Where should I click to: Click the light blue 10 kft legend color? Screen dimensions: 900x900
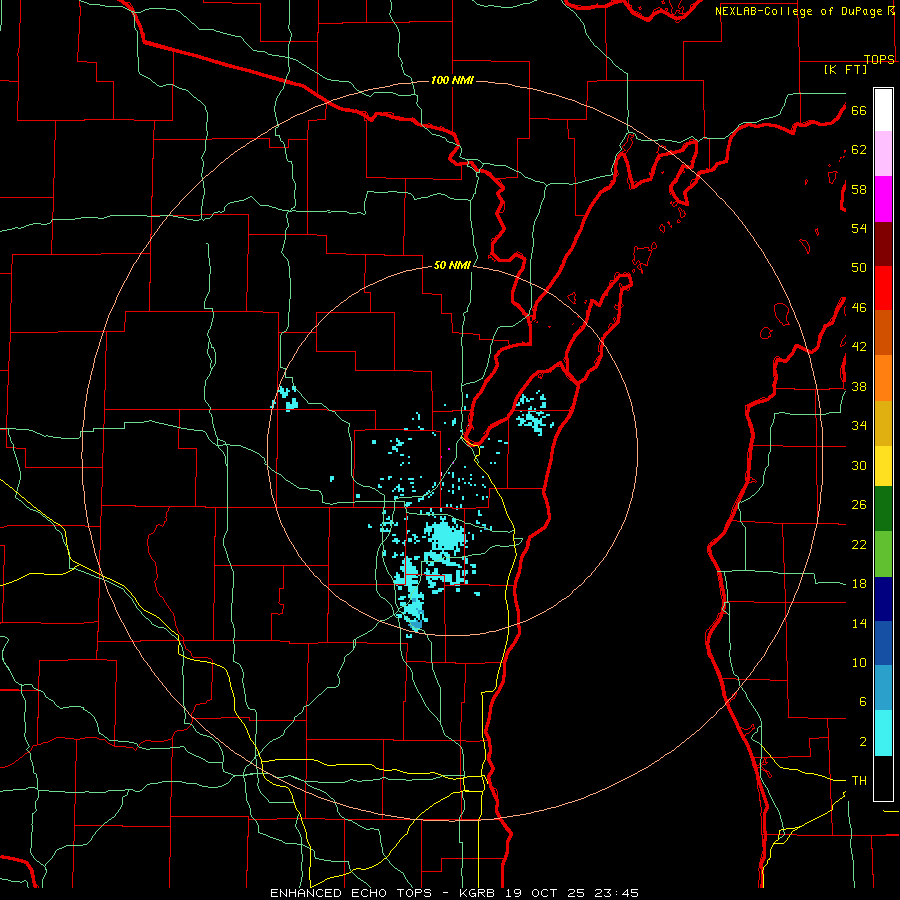(883, 688)
